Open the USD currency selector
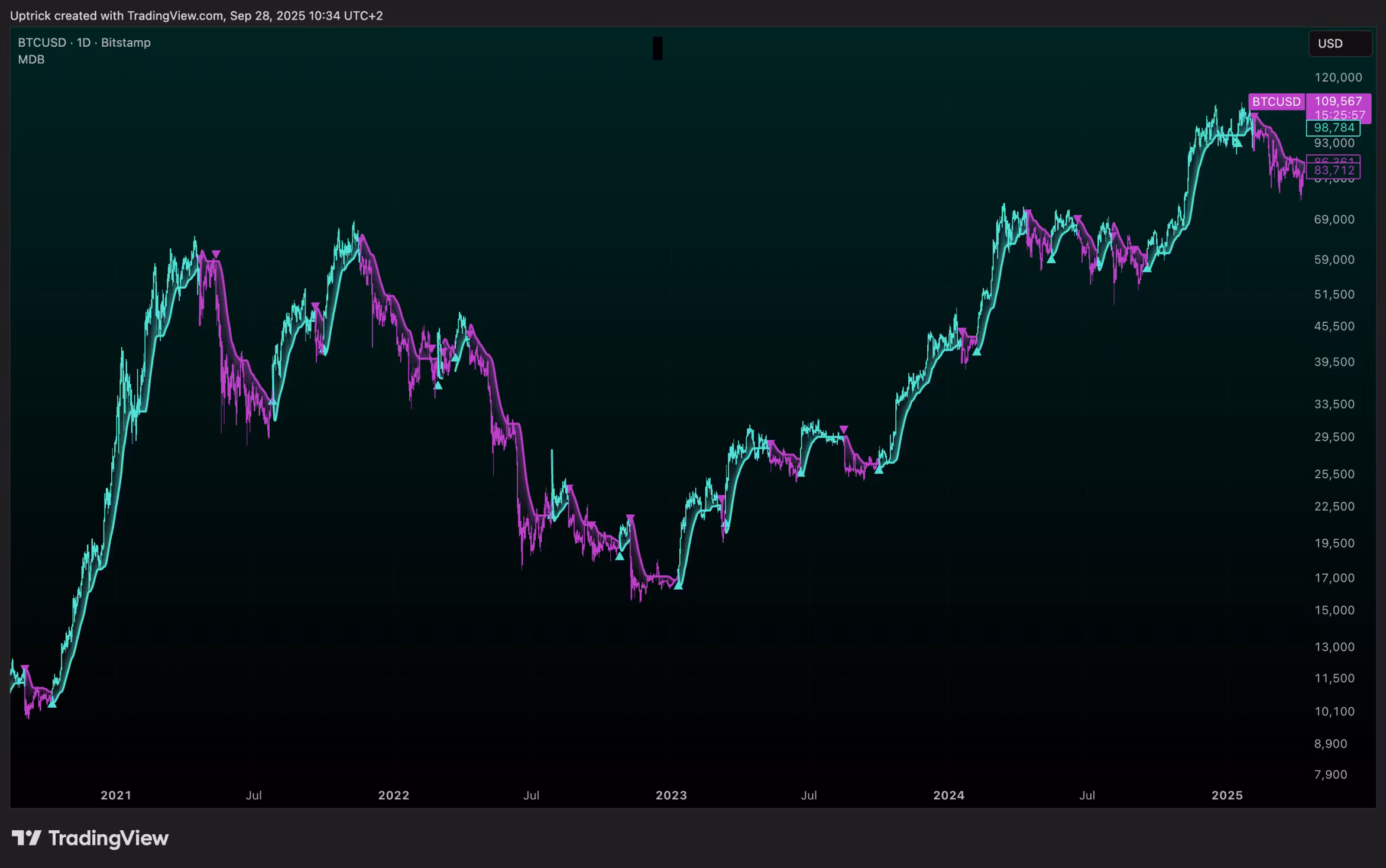 1339,44
